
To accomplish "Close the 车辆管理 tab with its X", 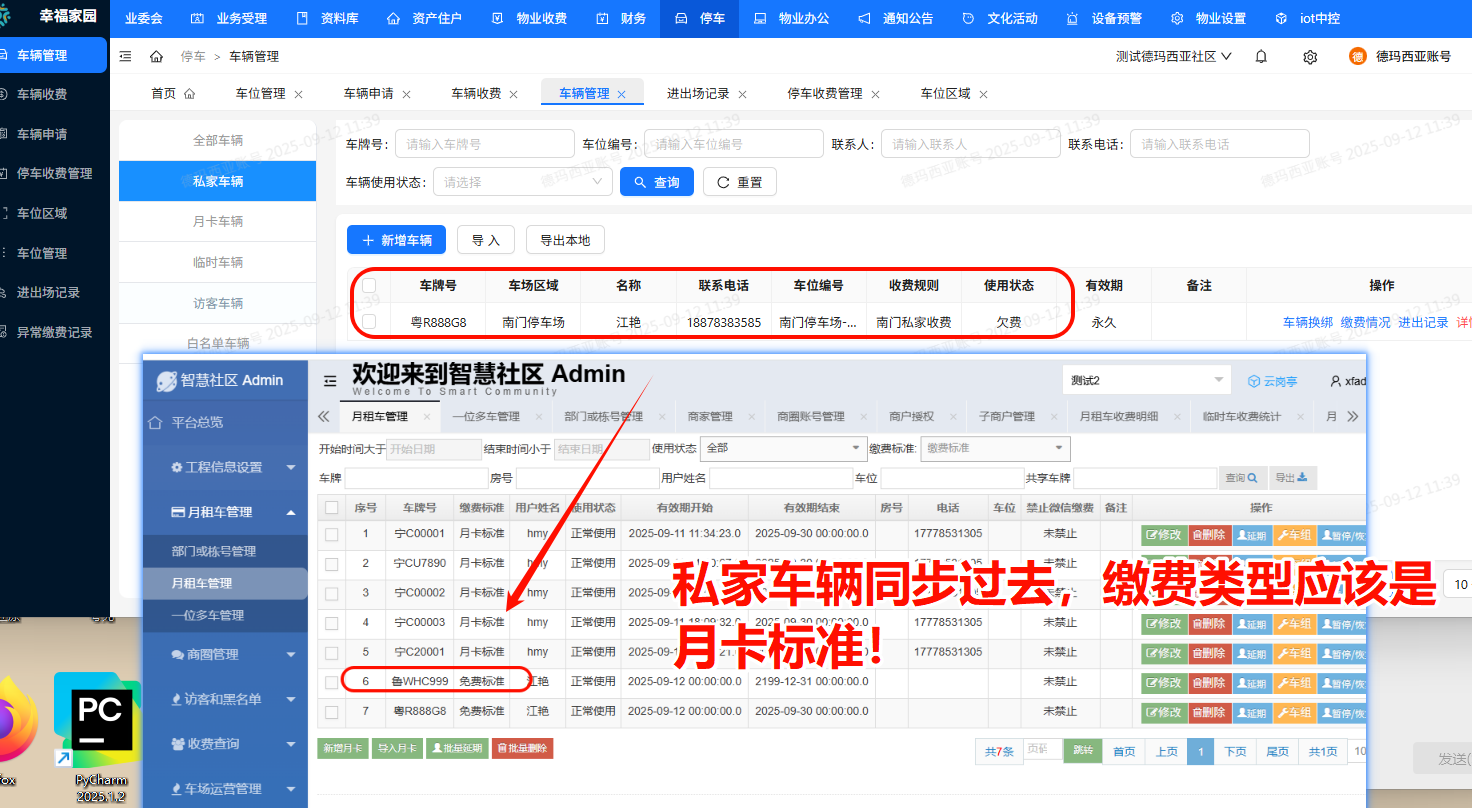I will 621,94.
